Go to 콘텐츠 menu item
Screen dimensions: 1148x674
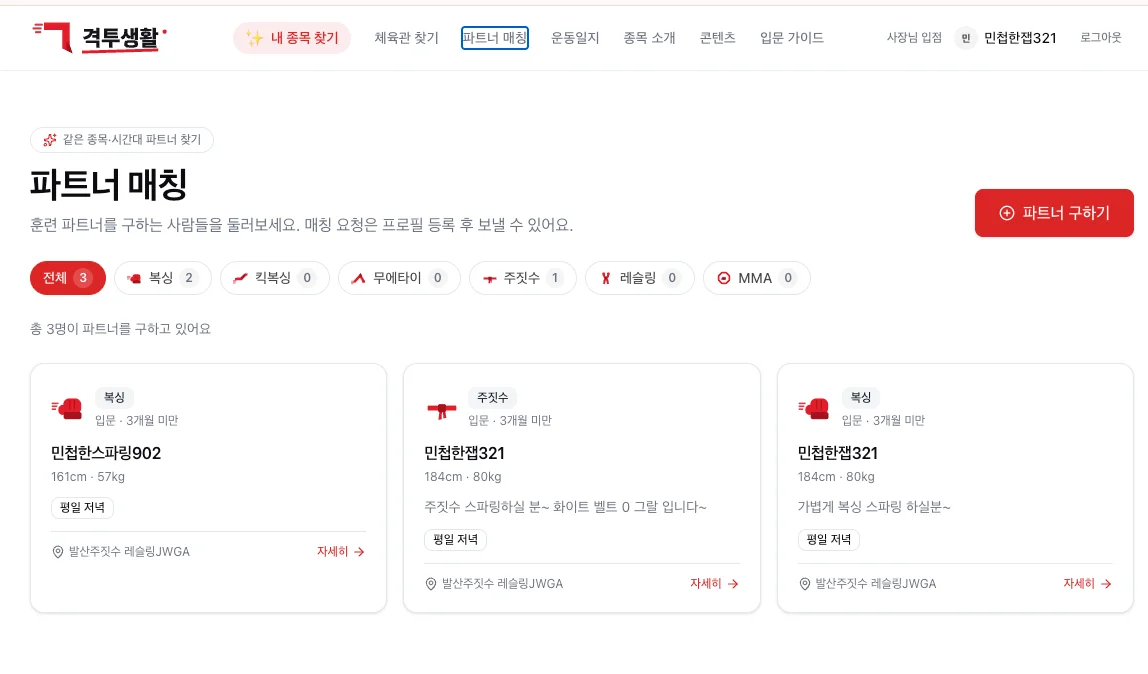(x=718, y=38)
